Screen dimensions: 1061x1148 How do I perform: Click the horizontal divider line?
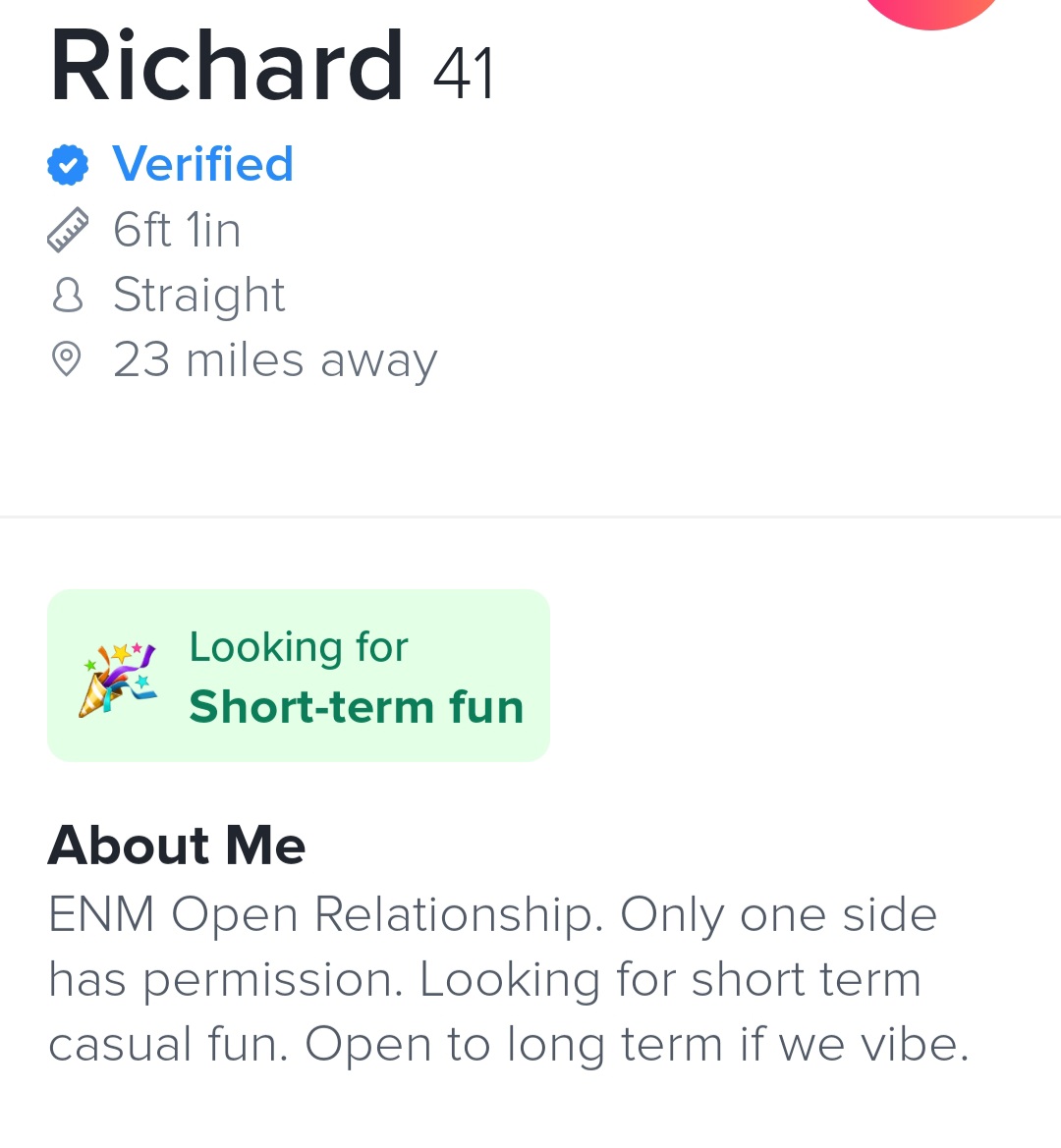[530, 516]
